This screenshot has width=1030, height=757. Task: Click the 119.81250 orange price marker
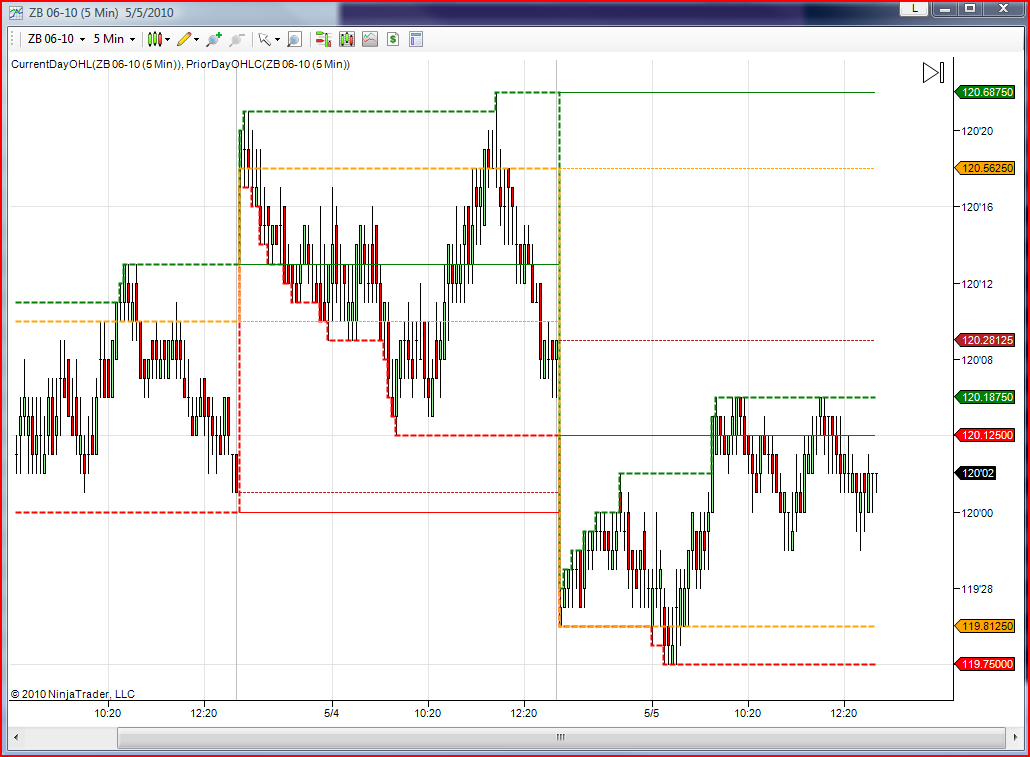(985, 626)
